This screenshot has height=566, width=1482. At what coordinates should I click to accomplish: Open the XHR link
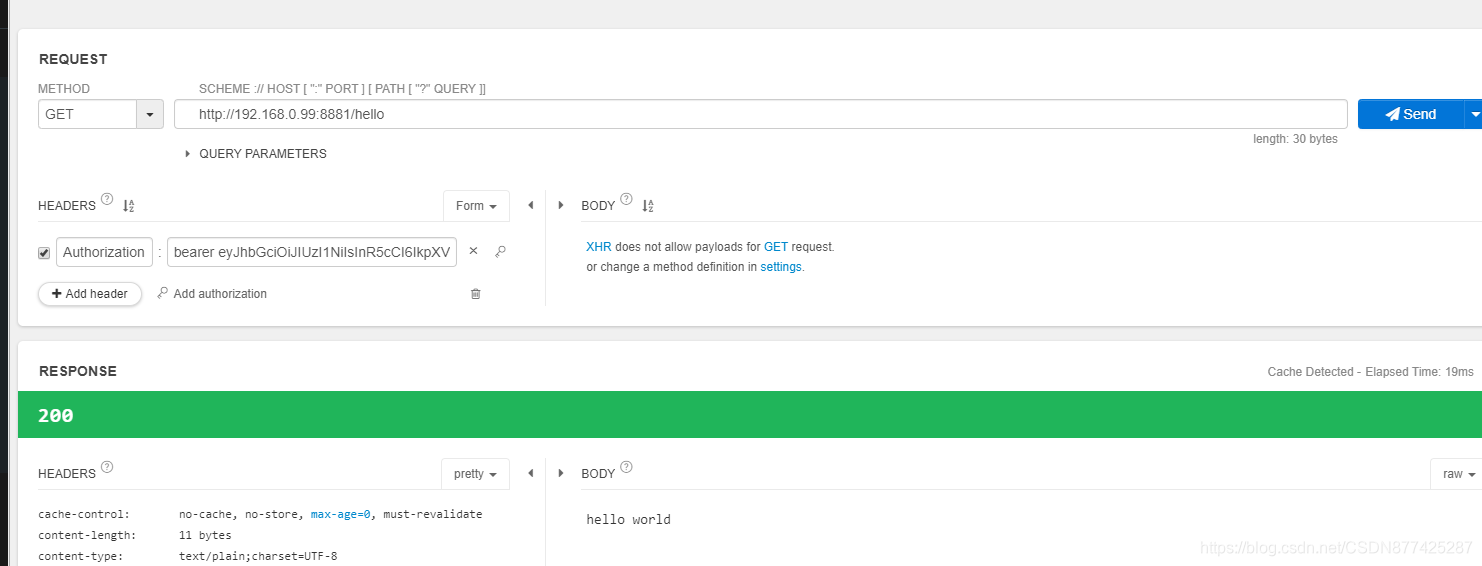tap(598, 246)
